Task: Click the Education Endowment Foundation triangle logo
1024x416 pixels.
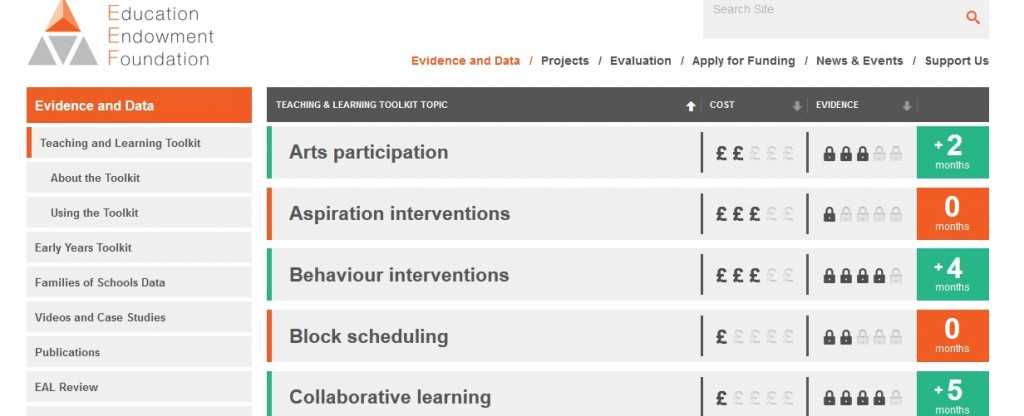Action: click(63, 33)
